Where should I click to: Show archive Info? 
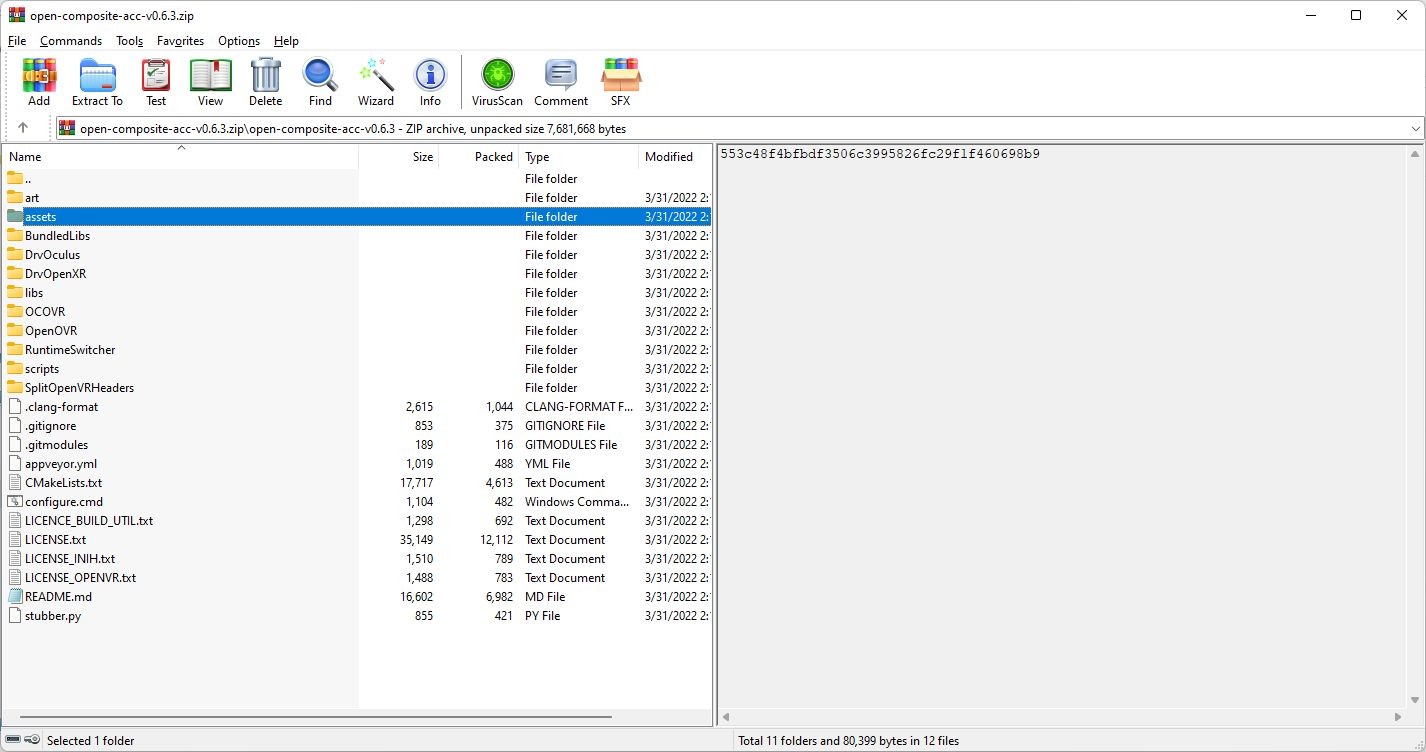click(430, 82)
